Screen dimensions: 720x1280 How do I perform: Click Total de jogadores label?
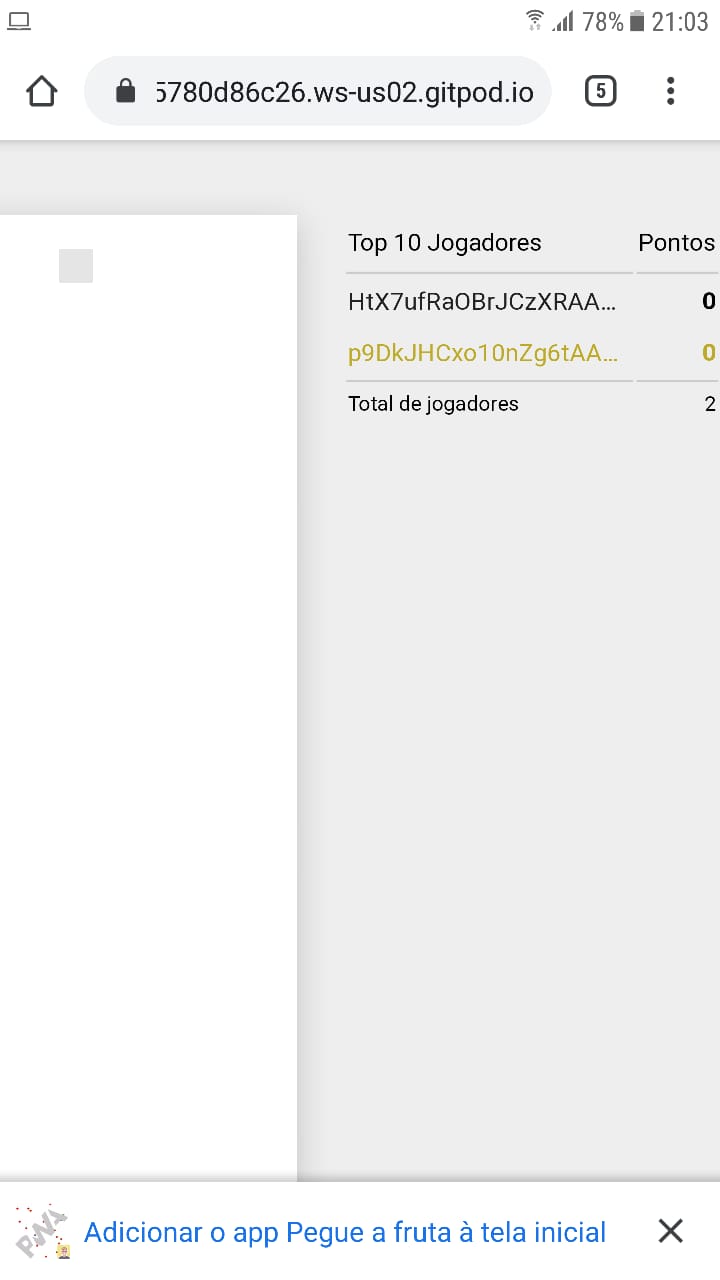point(433,404)
